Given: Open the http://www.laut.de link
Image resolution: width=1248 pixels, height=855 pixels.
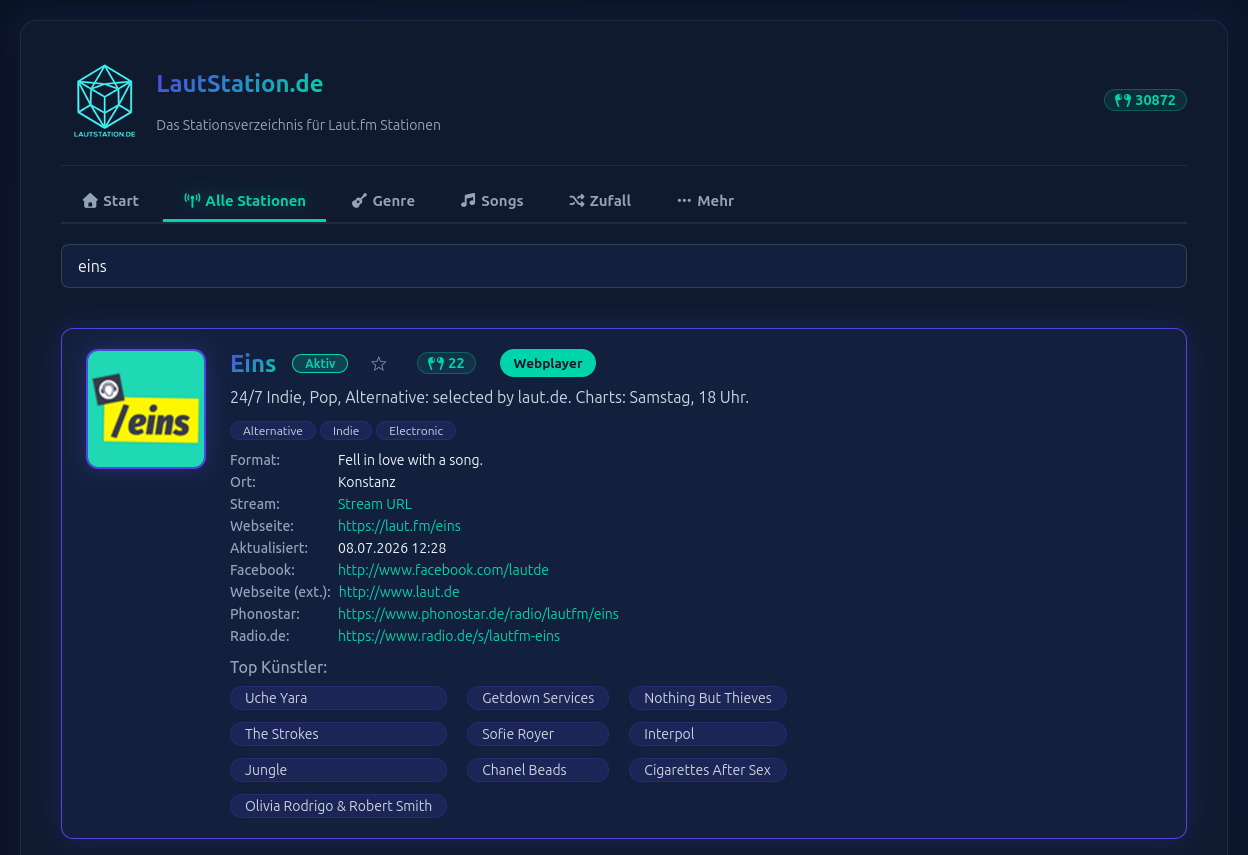Looking at the screenshot, I should pos(399,592).
